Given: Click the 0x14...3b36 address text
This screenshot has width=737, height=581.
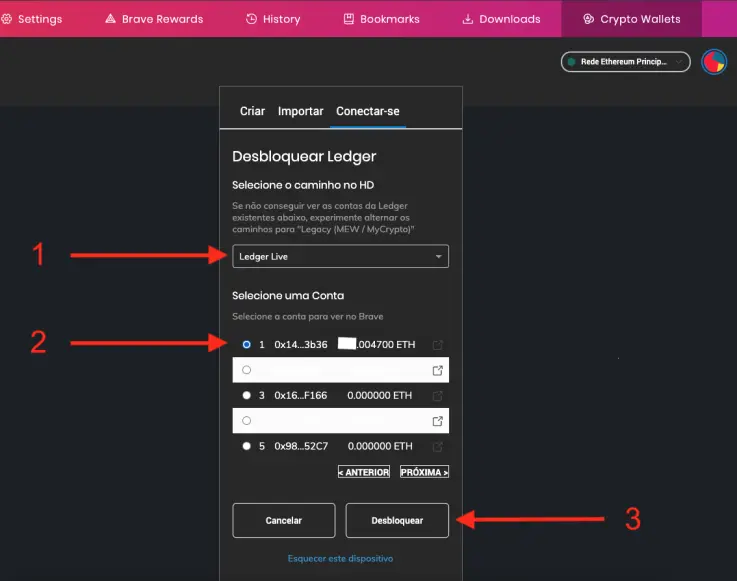Looking at the screenshot, I should tap(301, 345).
